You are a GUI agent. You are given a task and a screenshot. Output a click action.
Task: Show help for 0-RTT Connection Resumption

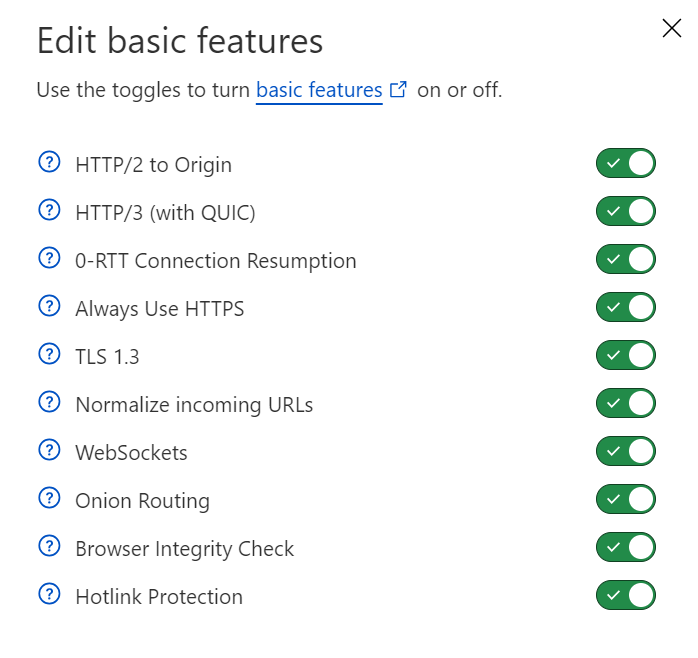(x=49, y=259)
